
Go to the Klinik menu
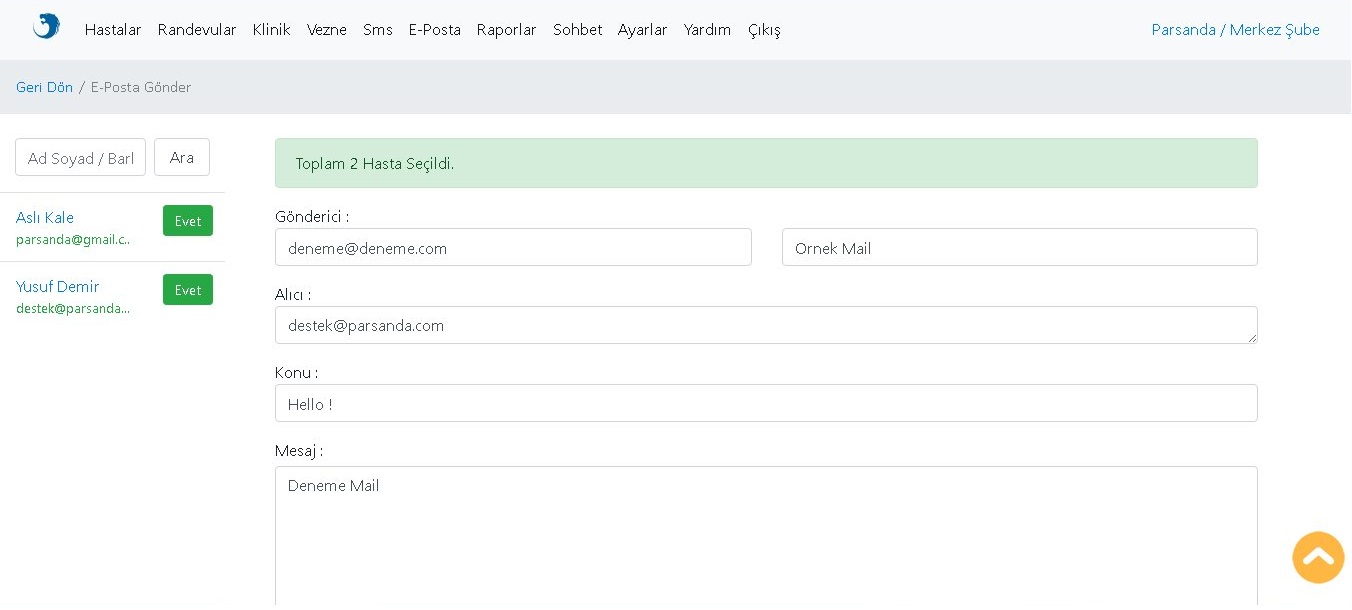(271, 30)
